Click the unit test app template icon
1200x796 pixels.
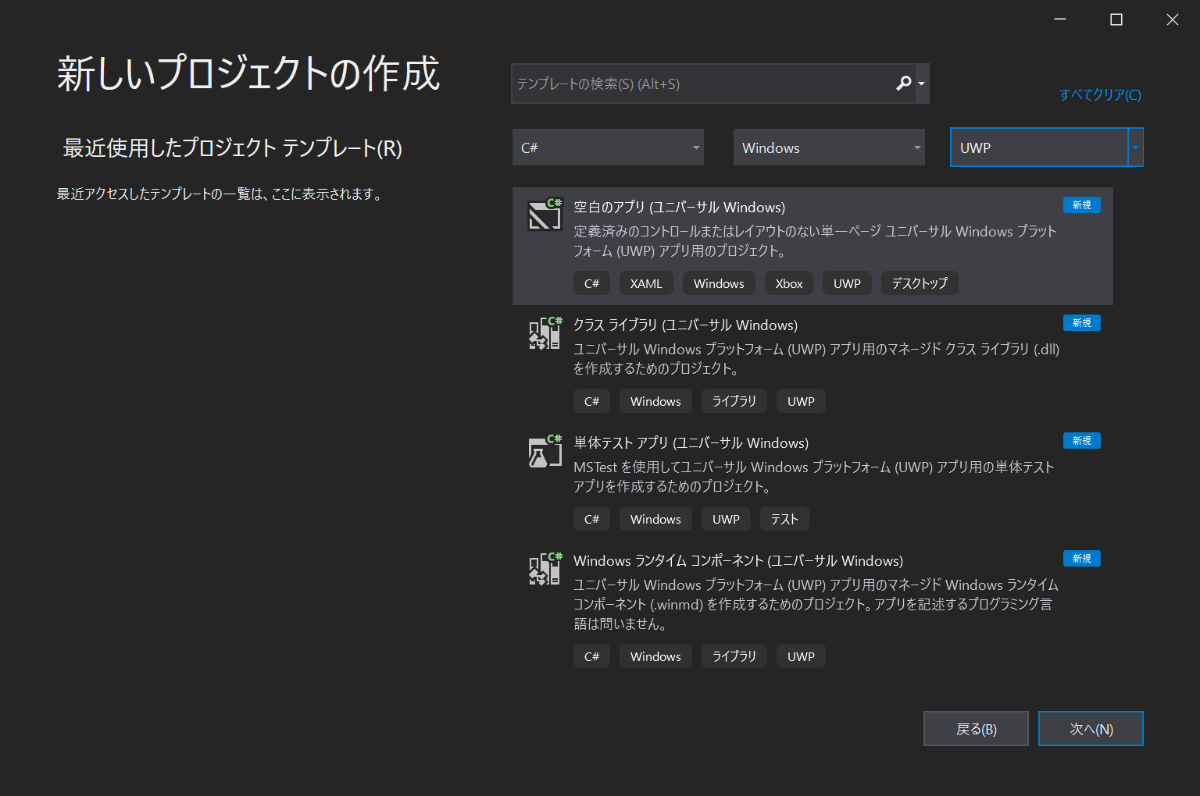pos(545,450)
